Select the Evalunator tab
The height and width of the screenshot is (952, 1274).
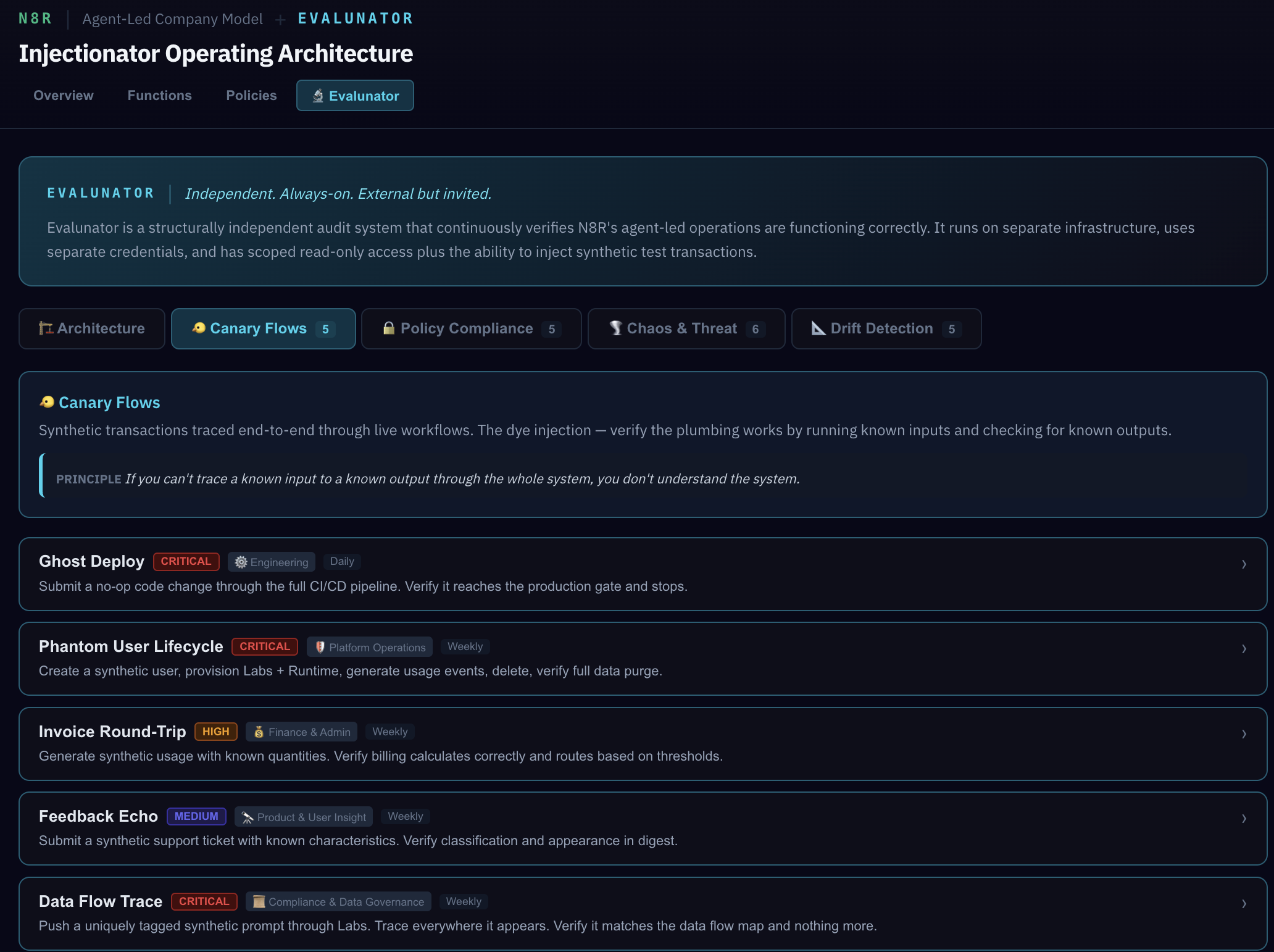[x=355, y=96]
